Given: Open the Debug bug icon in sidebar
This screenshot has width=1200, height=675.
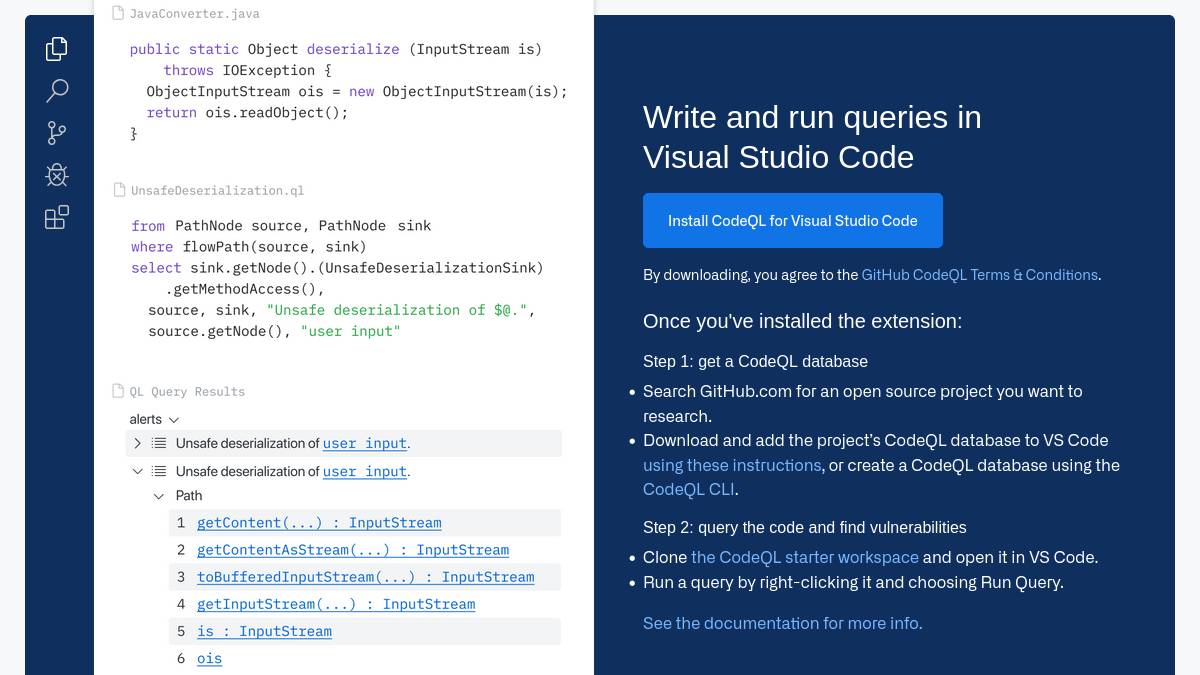Looking at the screenshot, I should 57,176.
